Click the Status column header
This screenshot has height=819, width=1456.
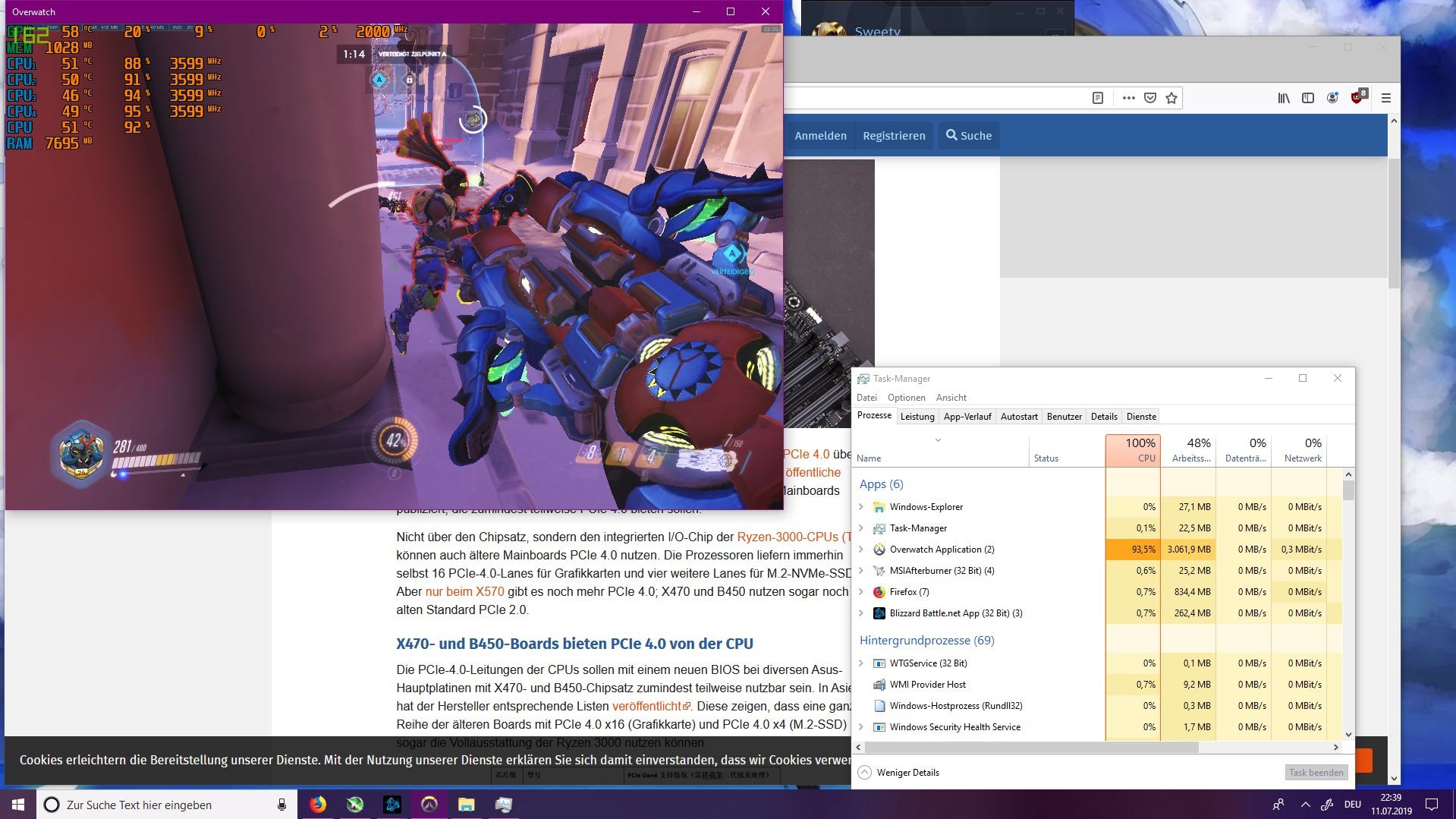click(x=1068, y=451)
